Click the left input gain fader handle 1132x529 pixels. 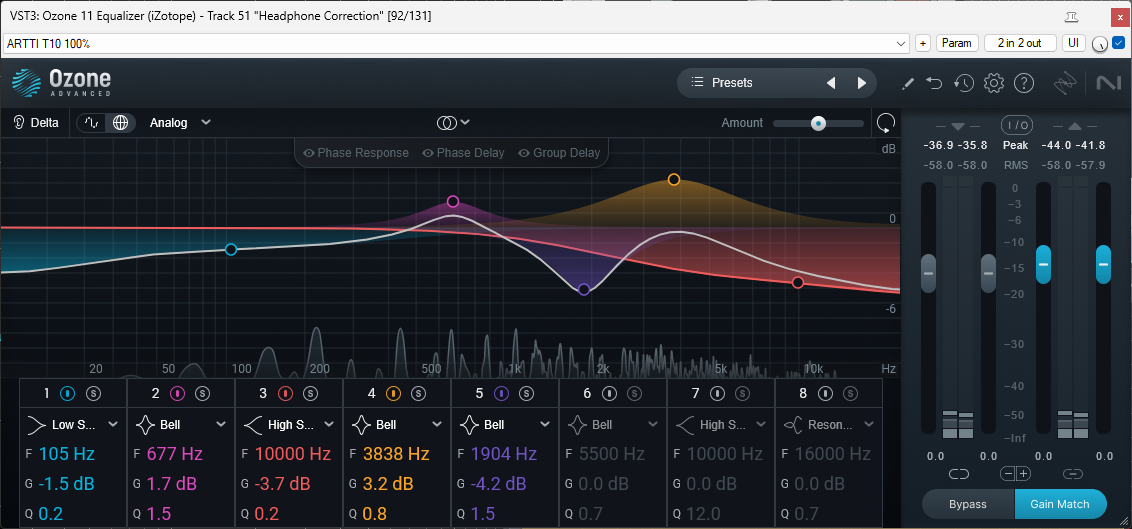(x=928, y=274)
